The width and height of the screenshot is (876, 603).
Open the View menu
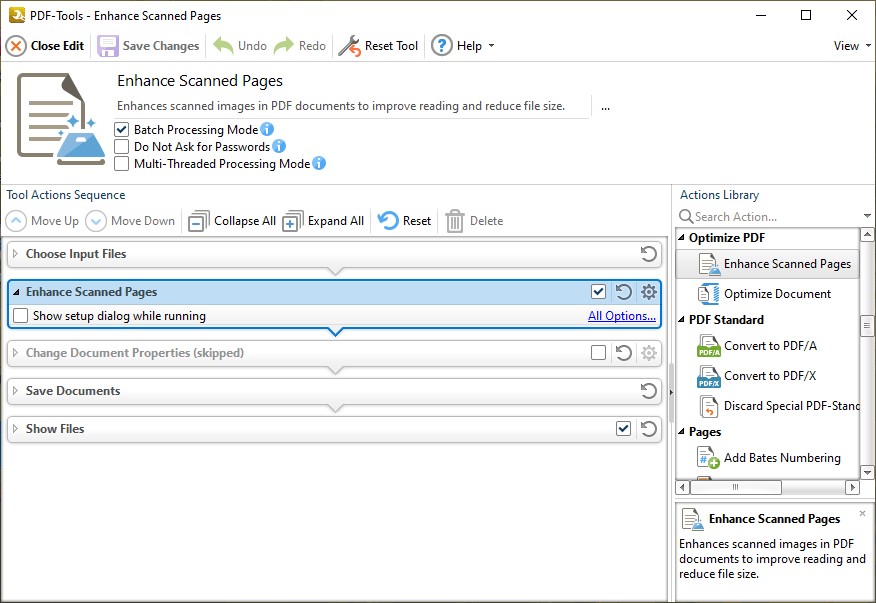coord(851,46)
